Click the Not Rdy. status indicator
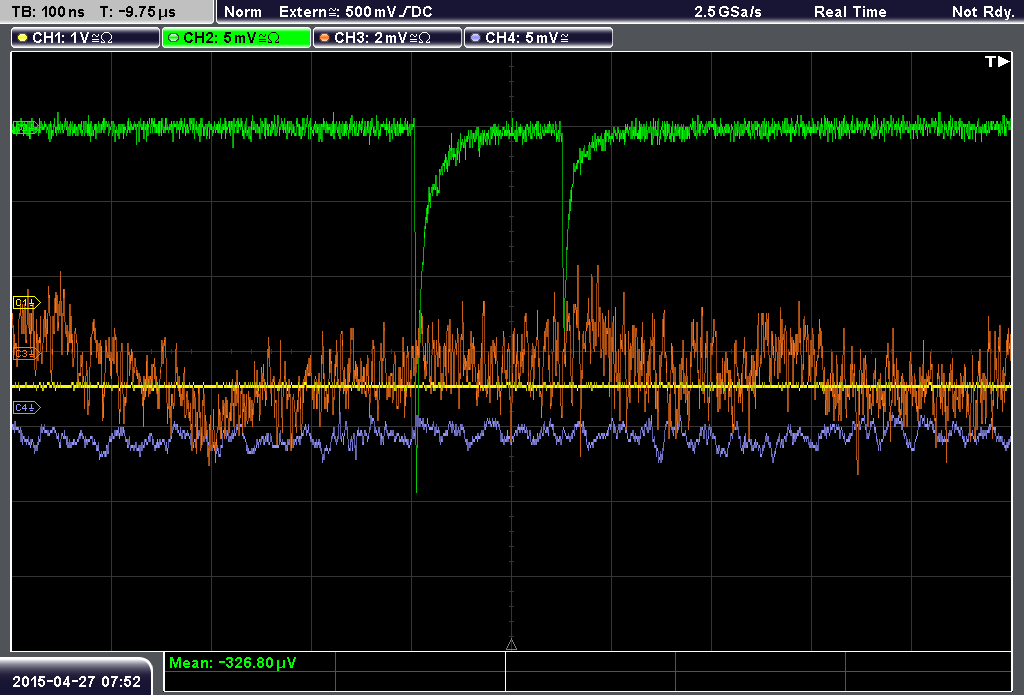Viewport: 1024px width, 695px height. pos(983,12)
